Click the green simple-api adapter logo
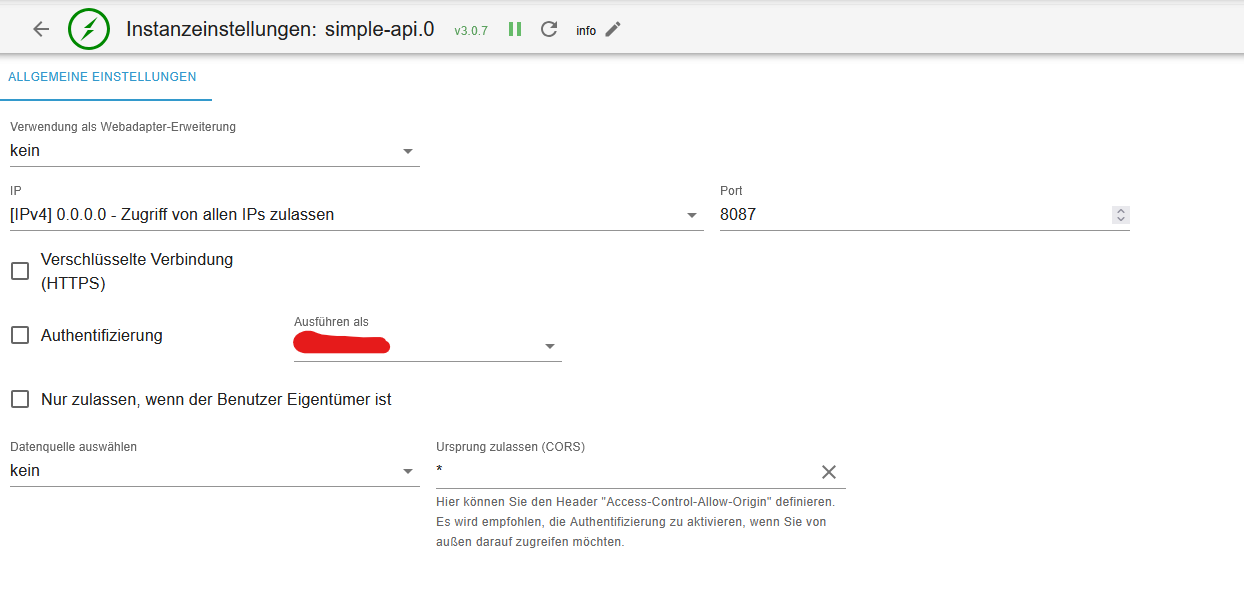 [88, 29]
